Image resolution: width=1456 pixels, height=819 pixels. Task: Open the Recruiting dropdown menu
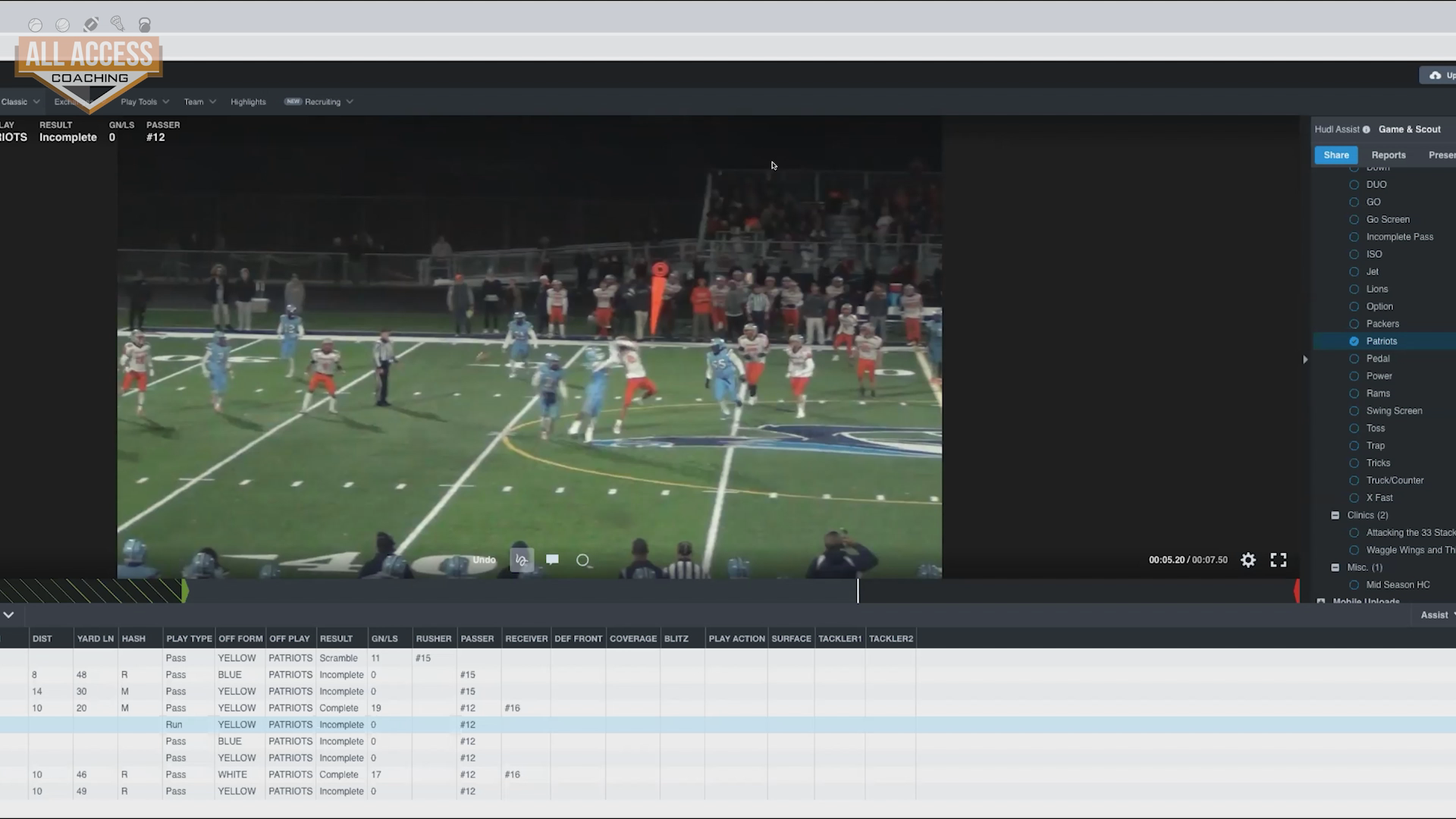318,102
